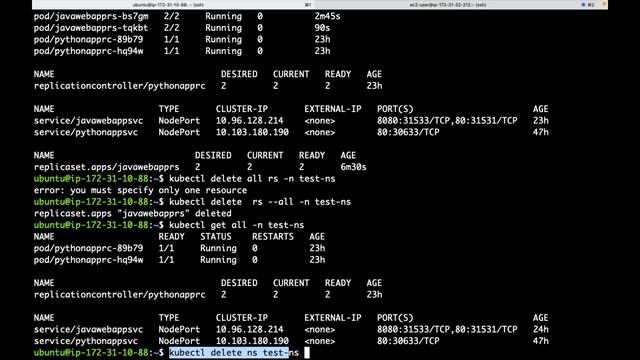Place cursor at the terminal cursor block
Image resolution: width=640 pixels, height=360 pixels.
[307, 353]
